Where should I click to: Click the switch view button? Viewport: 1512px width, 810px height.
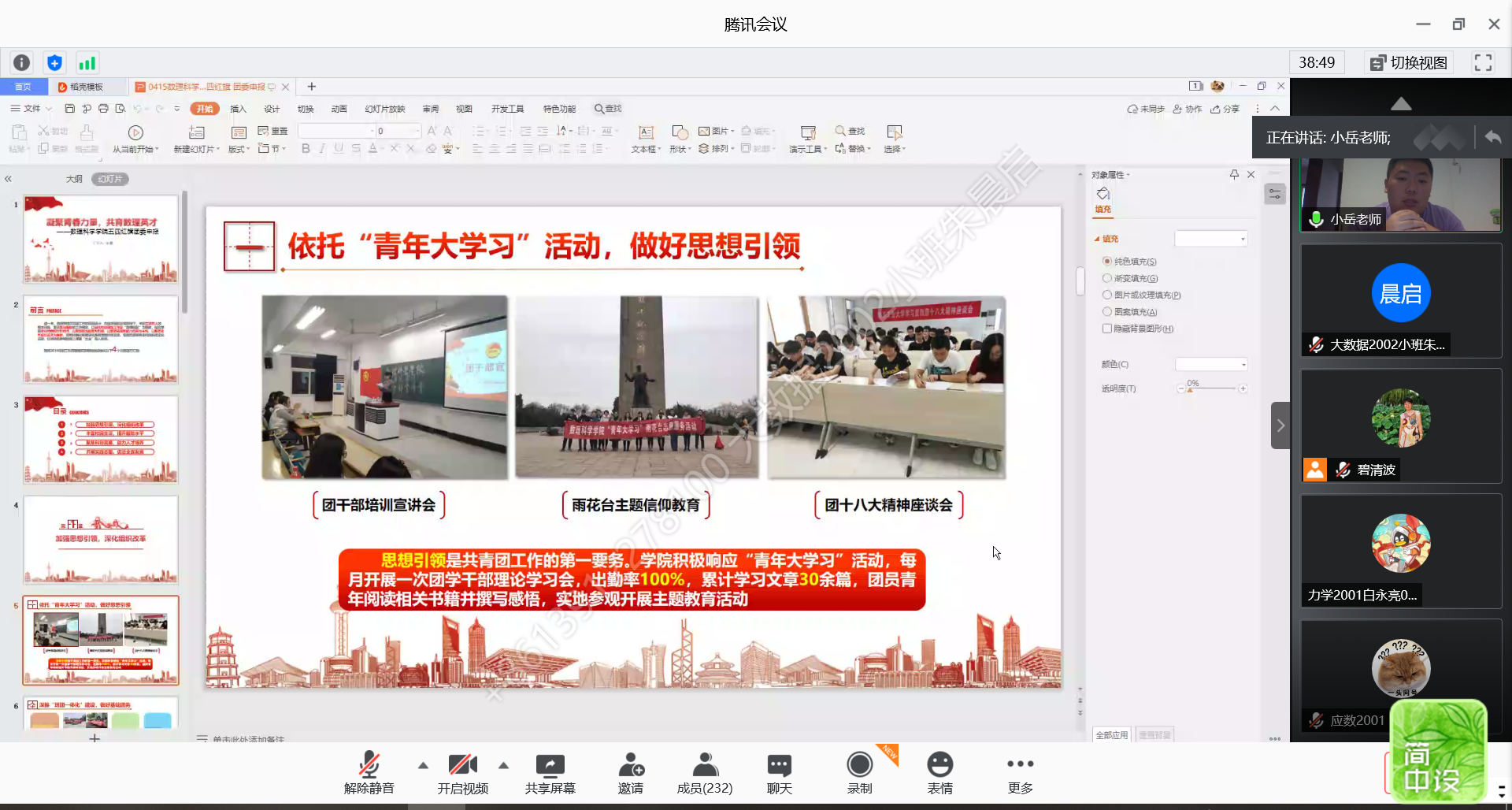(x=1409, y=63)
